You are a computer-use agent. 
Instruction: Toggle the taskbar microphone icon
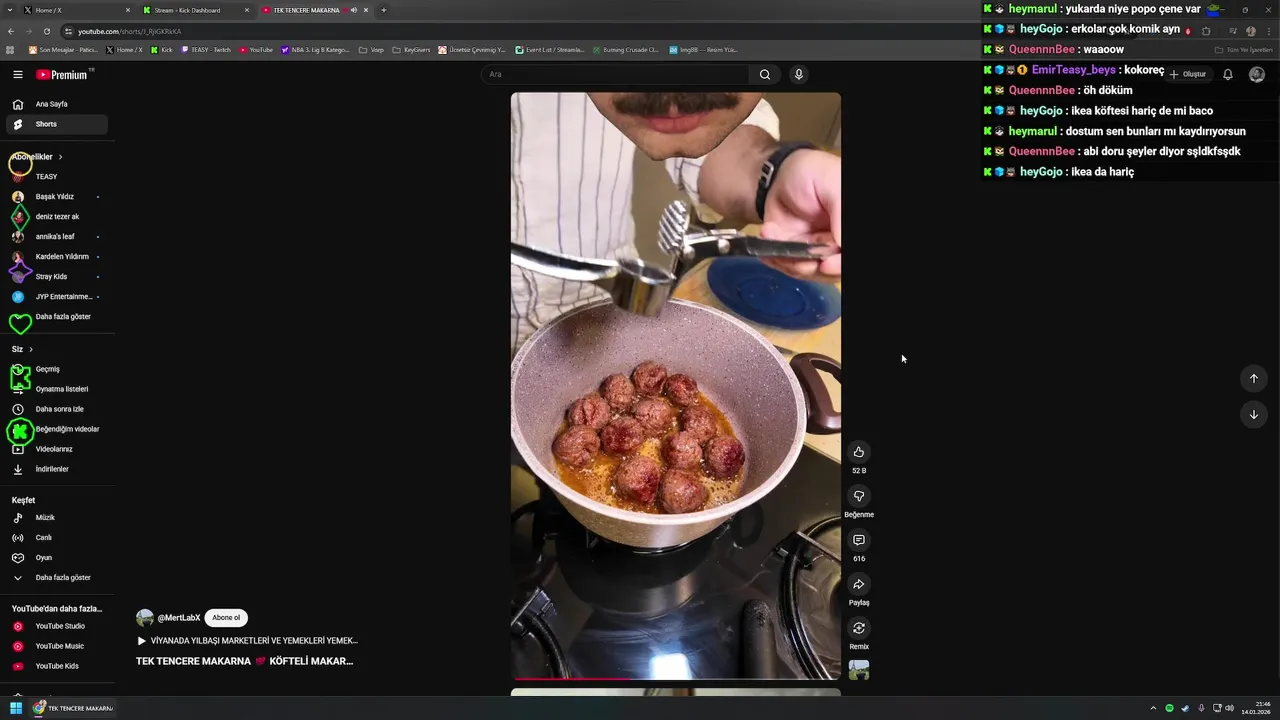click(x=1201, y=708)
